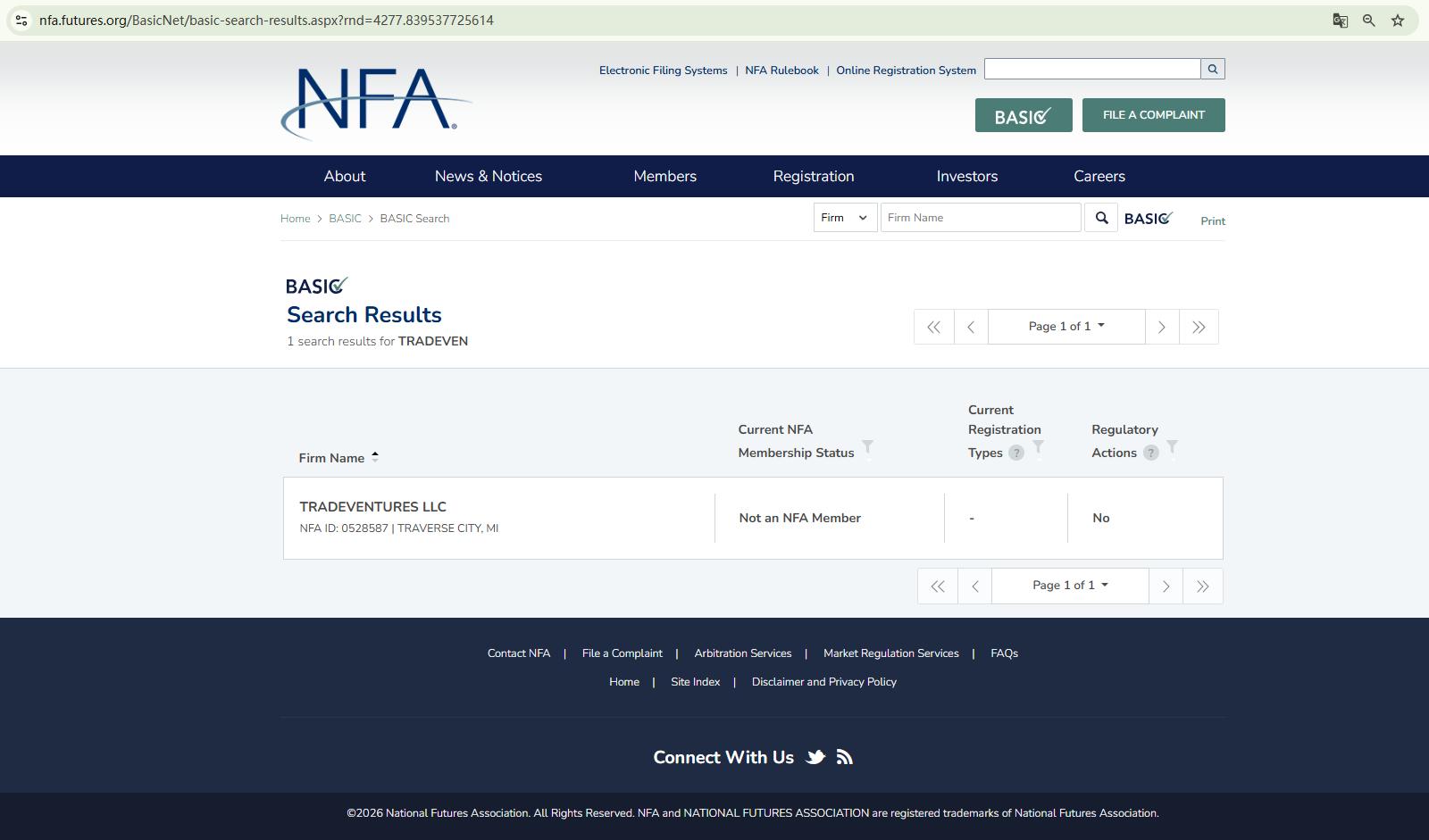Open the Investors menu item
The width and height of the screenshot is (1429, 840).
[967, 177]
